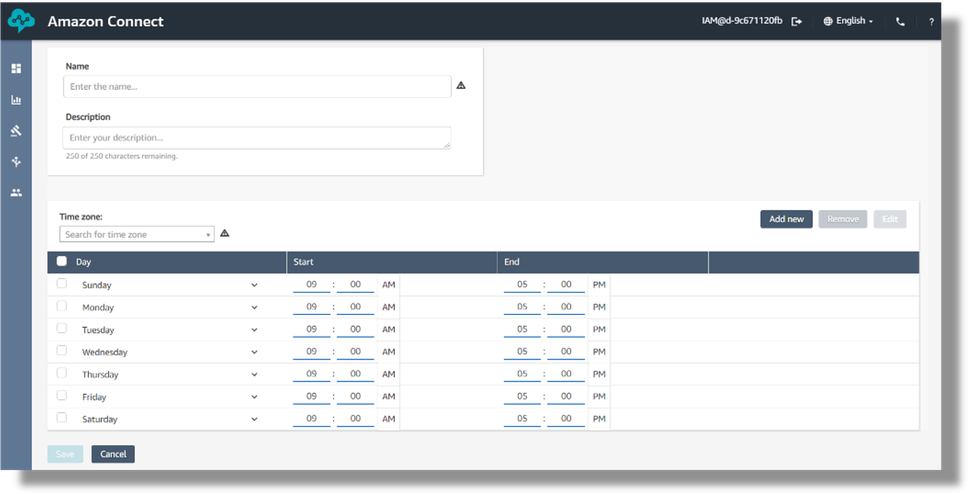969x494 pixels.
Task: Open the users icon in left sidebar
Action: (x=16, y=192)
